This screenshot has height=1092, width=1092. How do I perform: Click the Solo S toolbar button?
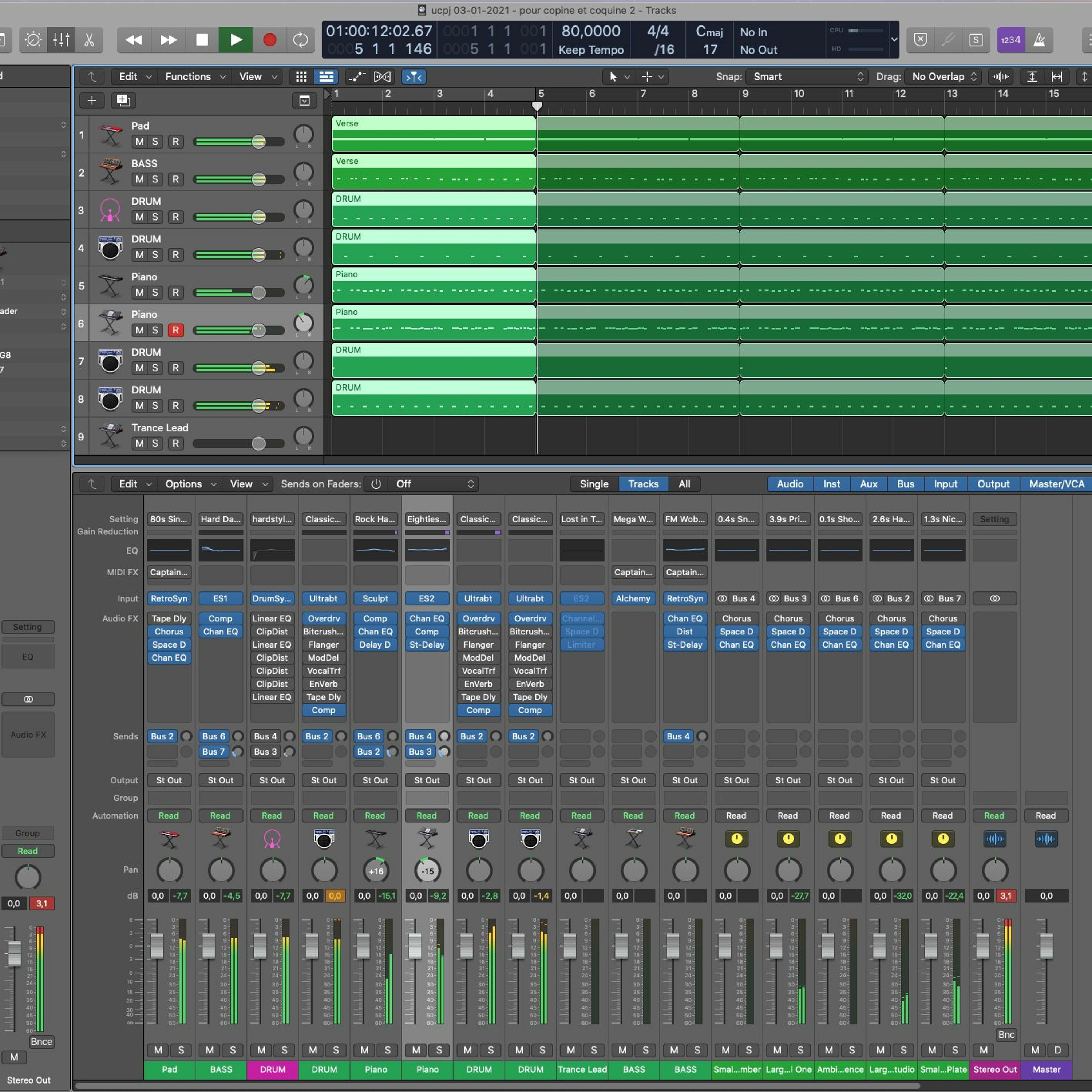coord(976,40)
